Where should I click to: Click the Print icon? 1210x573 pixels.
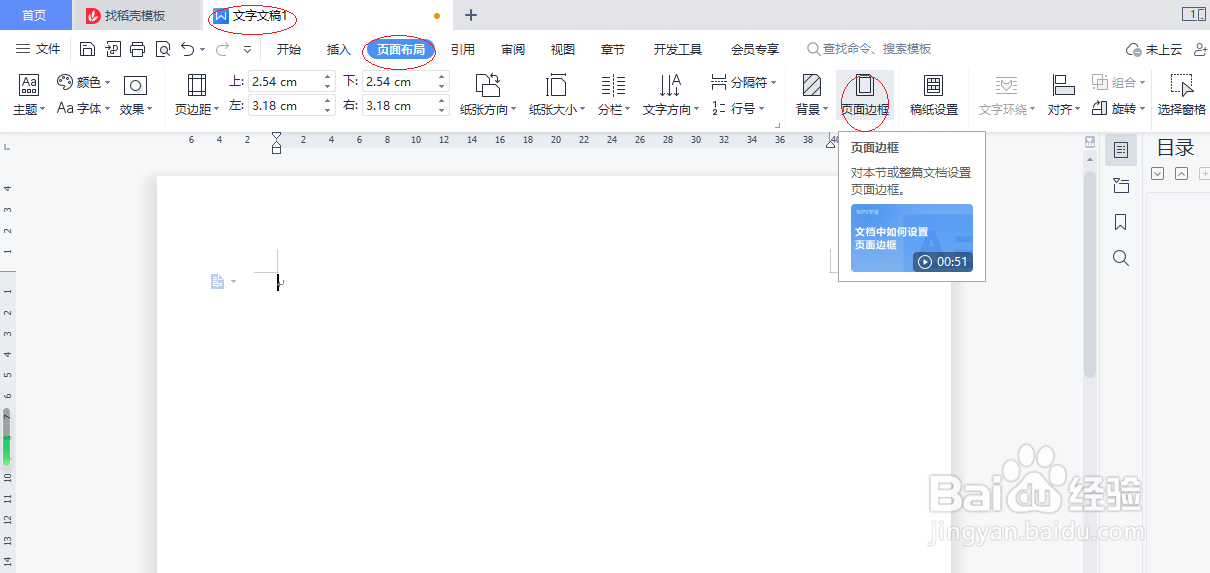pos(138,49)
